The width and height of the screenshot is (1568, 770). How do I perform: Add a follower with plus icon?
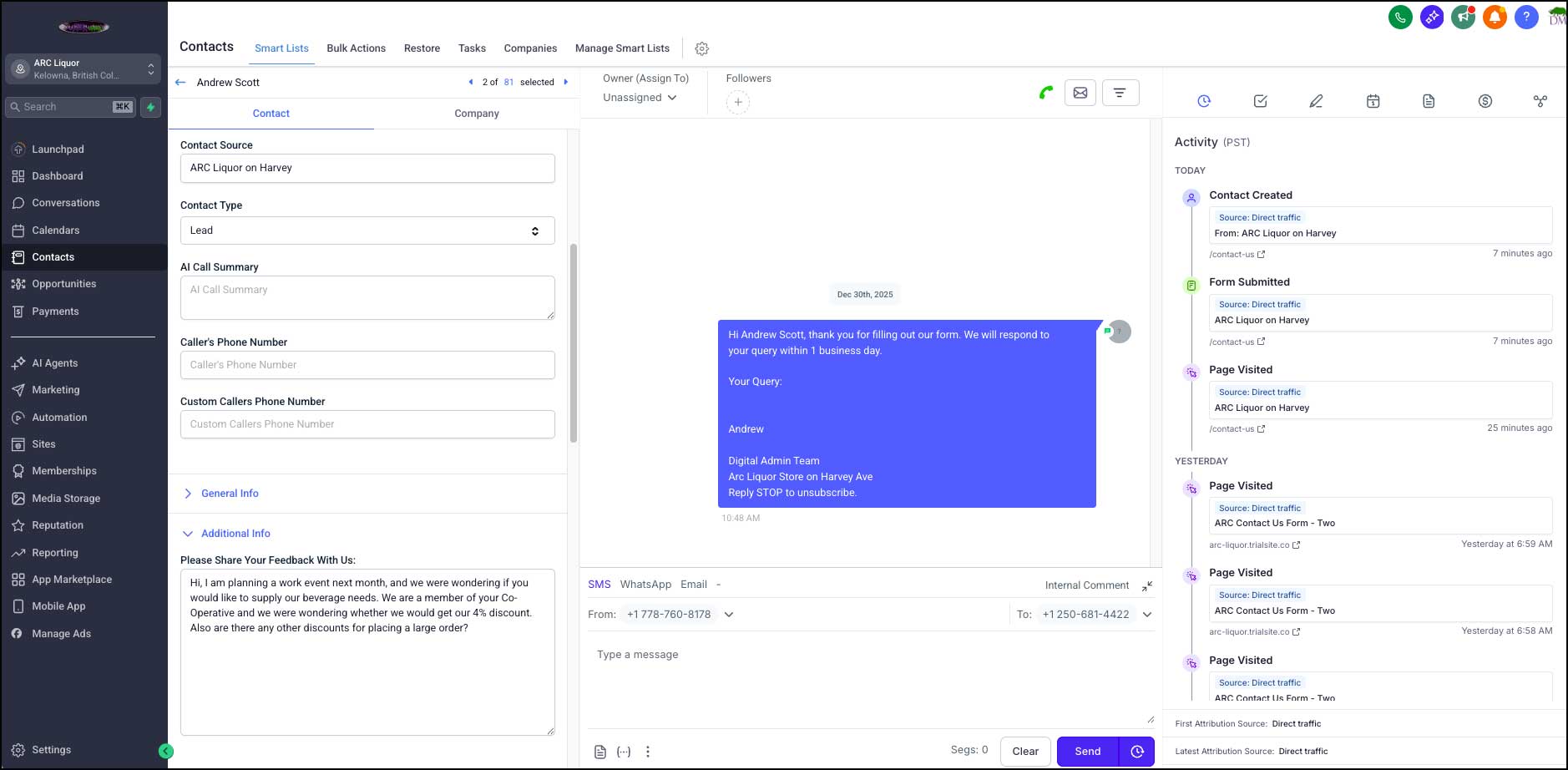pyautogui.click(x=737, y=102)
